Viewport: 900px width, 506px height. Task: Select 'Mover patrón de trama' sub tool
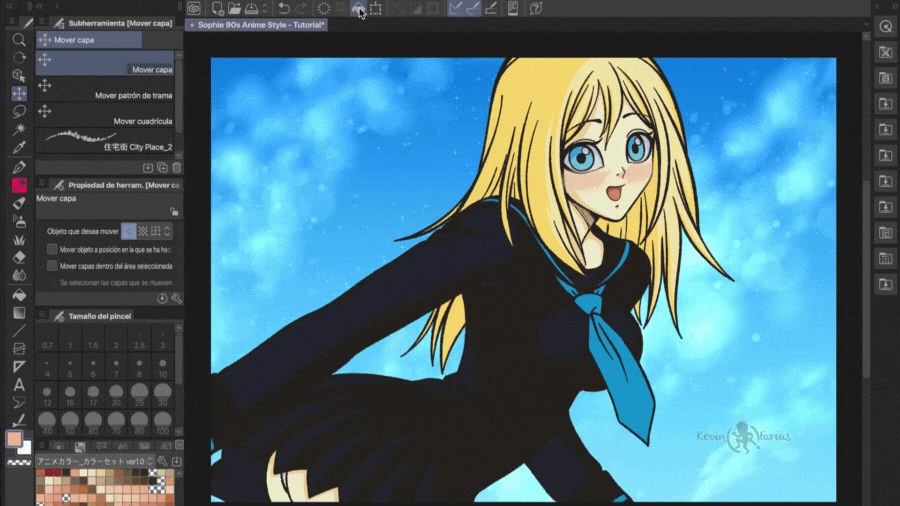click(105, 89)
